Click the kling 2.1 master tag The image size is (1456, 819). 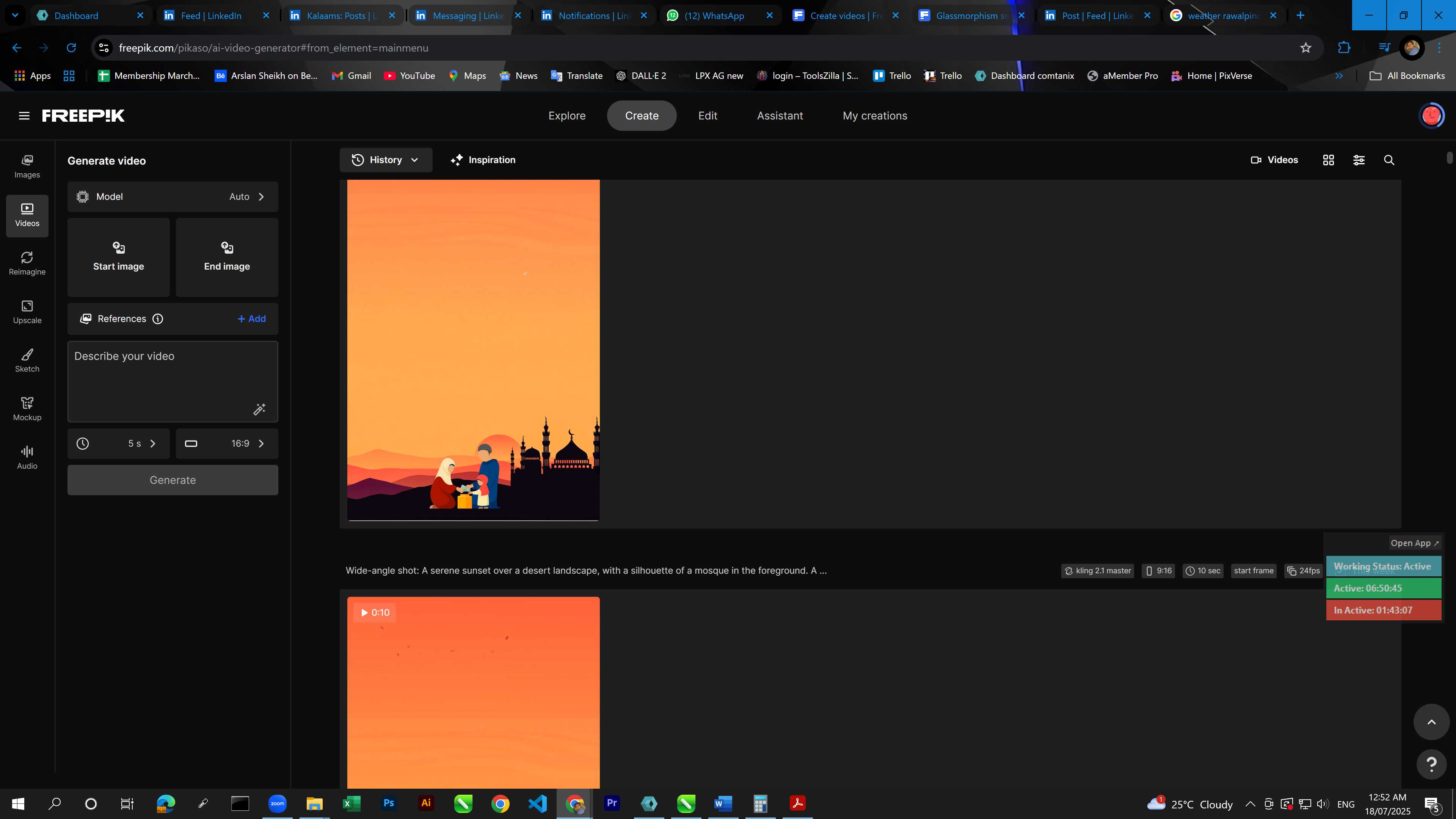click(1097, 571)
